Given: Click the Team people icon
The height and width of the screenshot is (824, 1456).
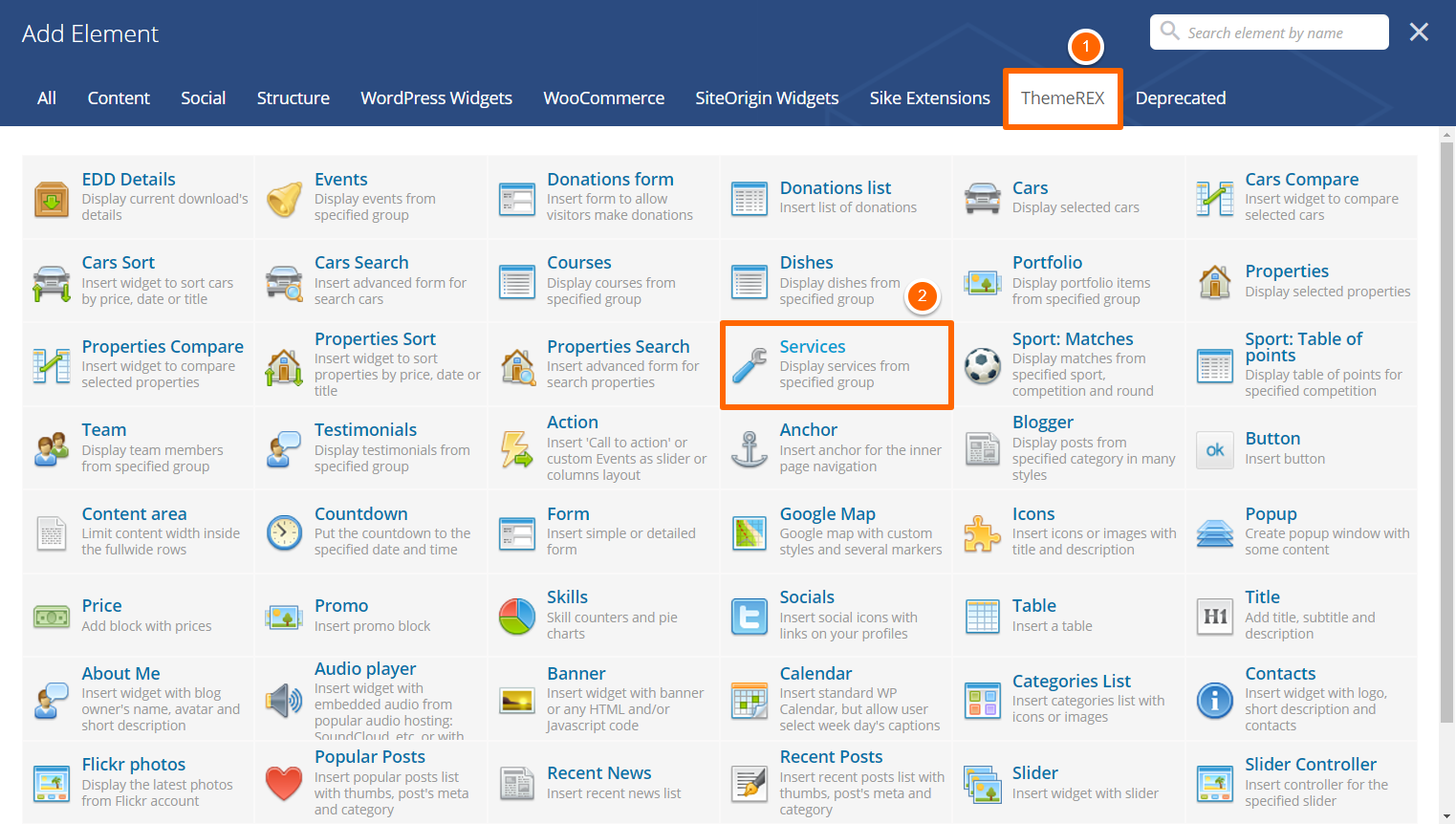Looking at the screenshot, I should point(52,449).
